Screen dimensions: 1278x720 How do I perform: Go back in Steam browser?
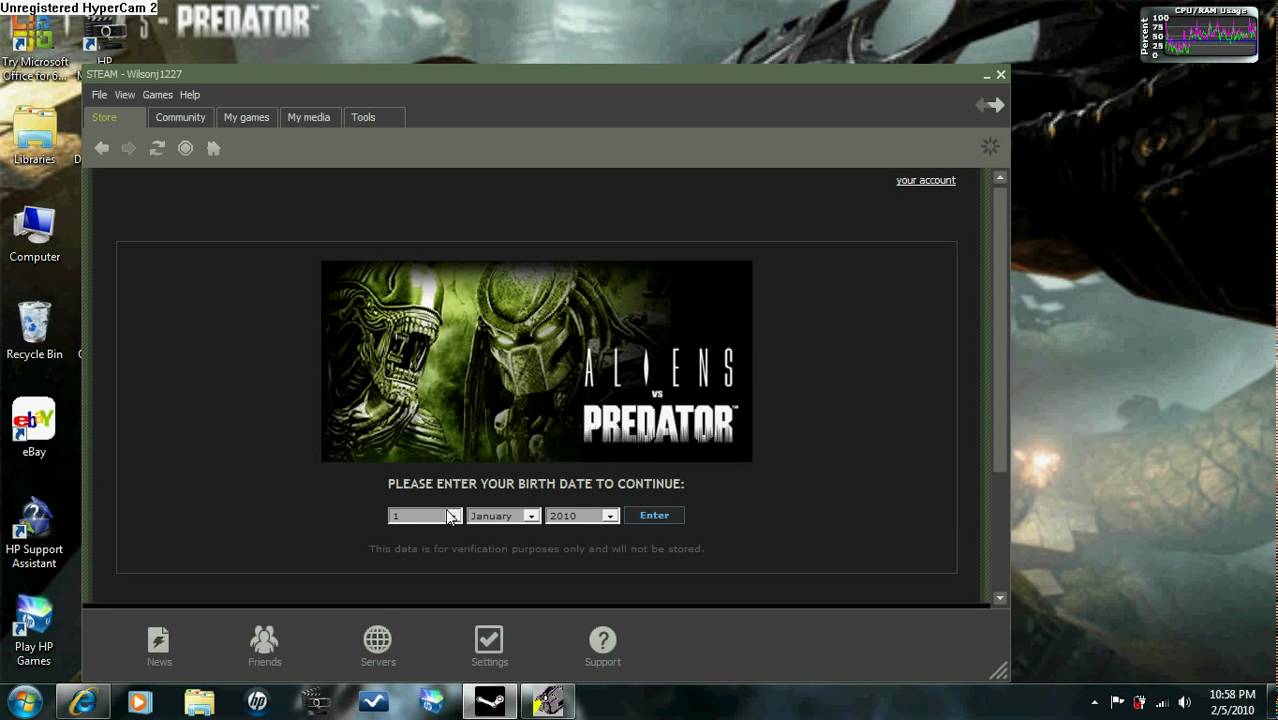point(102,148)
